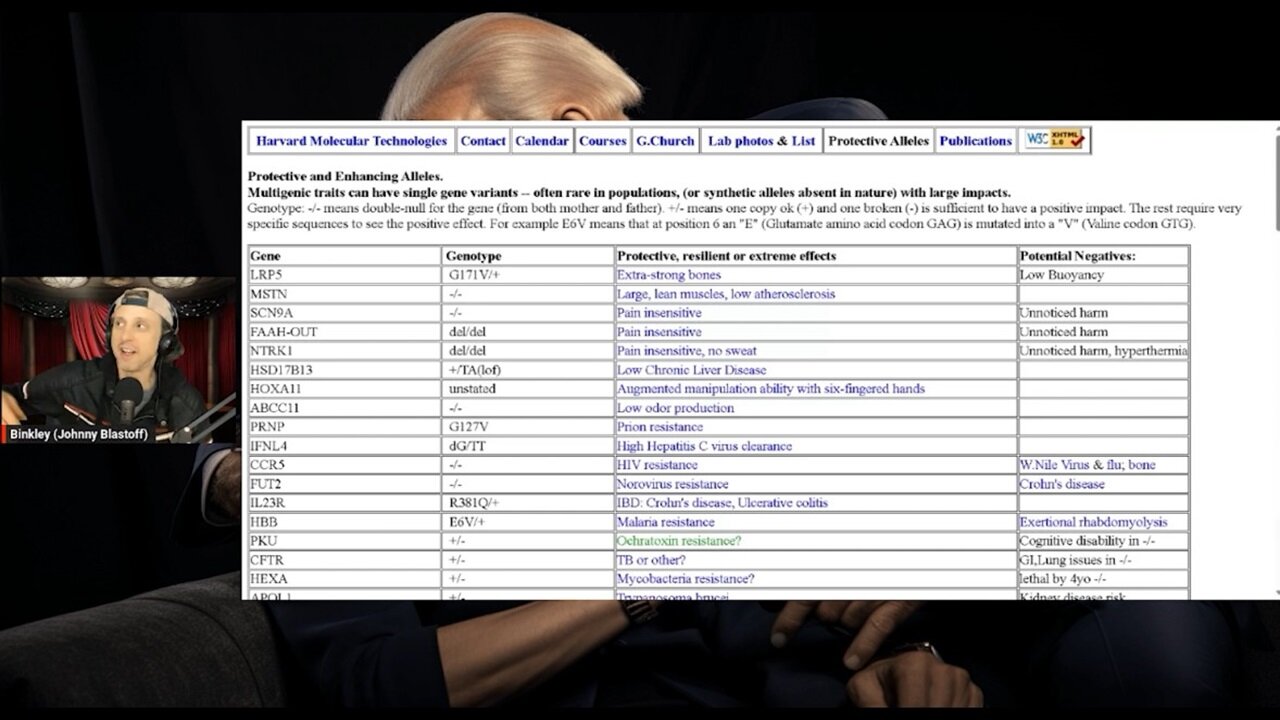Click the LRP5 gene cell
Screen dimensions: 1280x720
click(x=345, y=275)
